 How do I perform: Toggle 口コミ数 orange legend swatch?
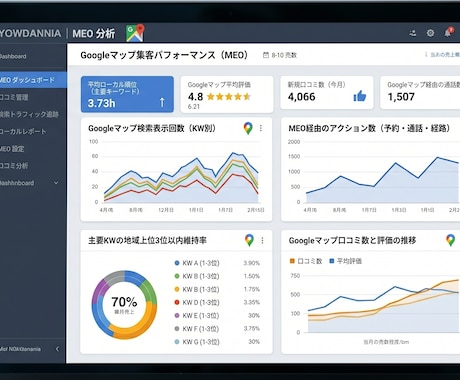(x=292, y=261)
